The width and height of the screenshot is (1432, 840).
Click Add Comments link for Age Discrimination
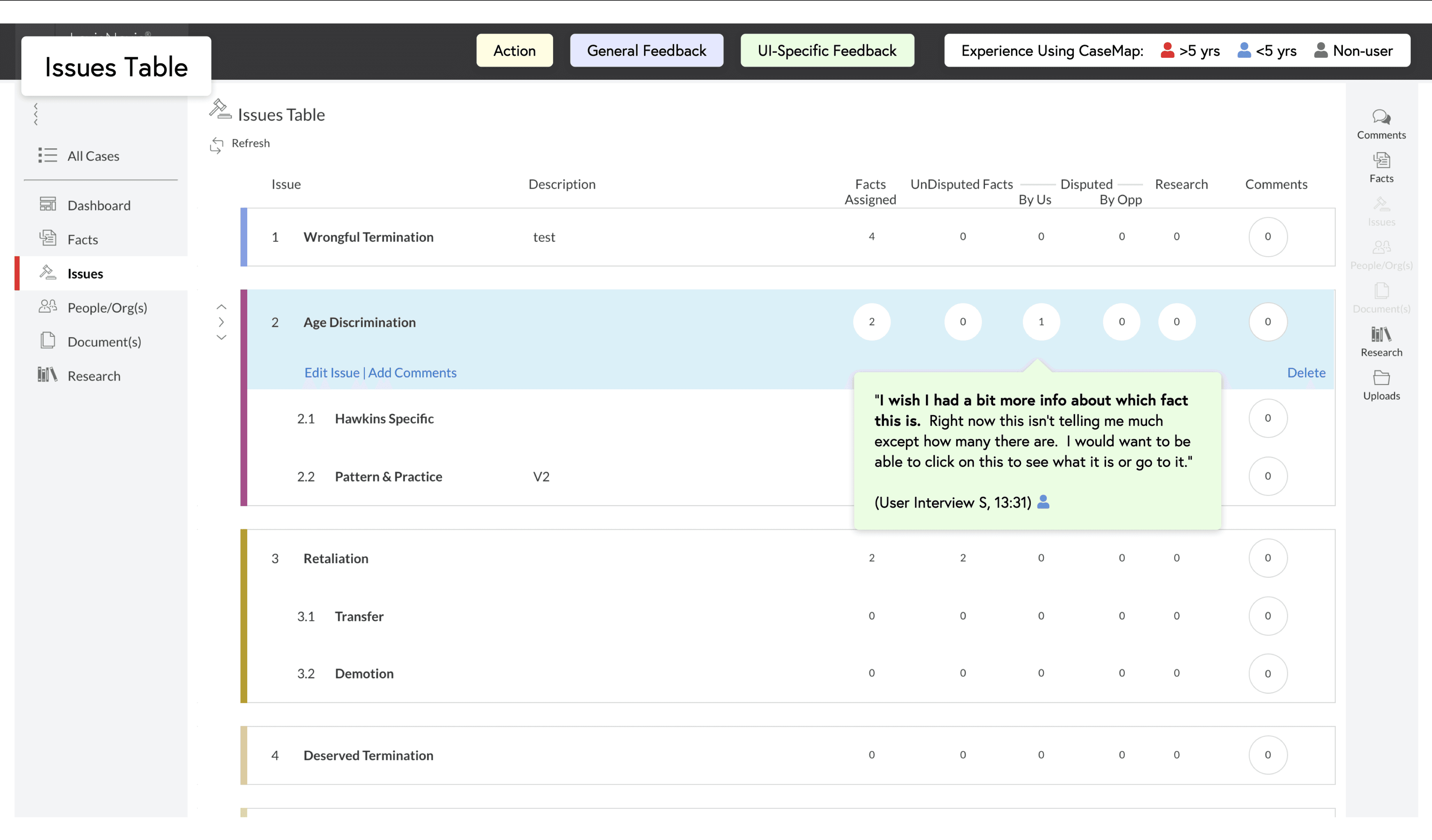(x=412, y=373)
